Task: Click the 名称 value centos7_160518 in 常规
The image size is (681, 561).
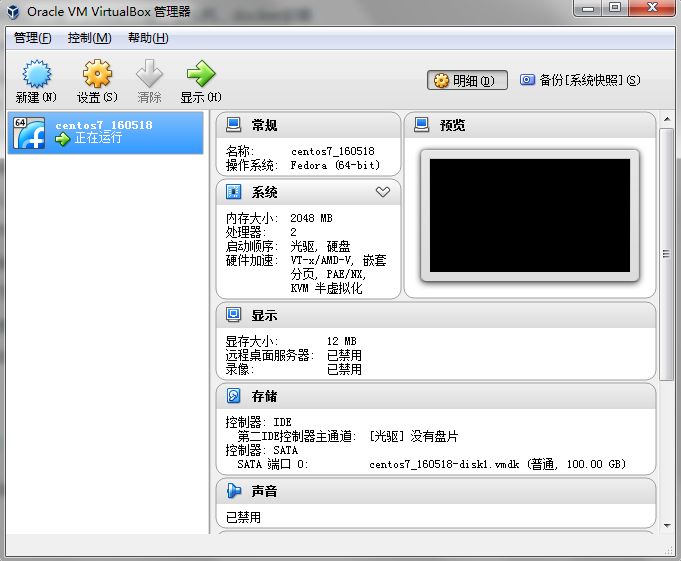Action: [x=333, y=151]
